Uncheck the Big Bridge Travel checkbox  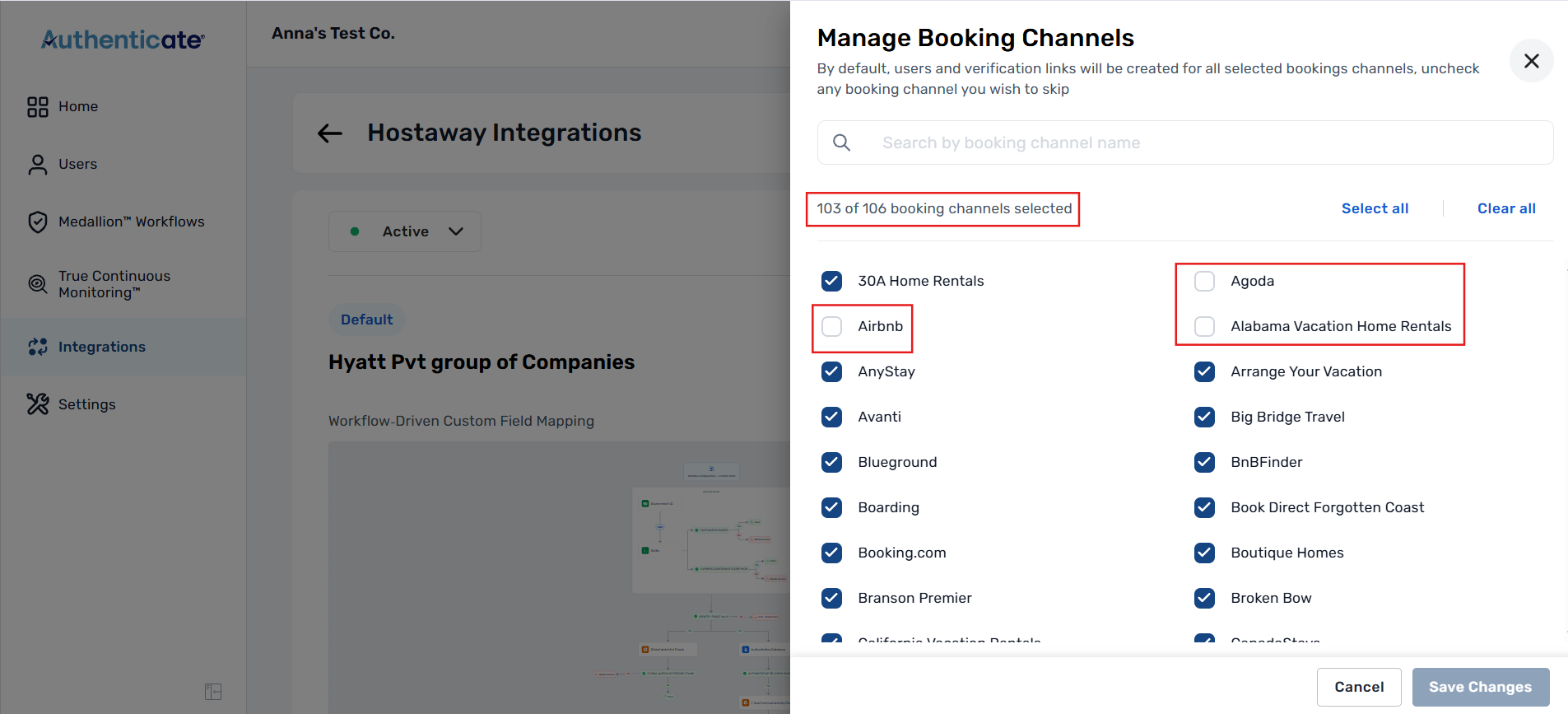pos(1204,417)
